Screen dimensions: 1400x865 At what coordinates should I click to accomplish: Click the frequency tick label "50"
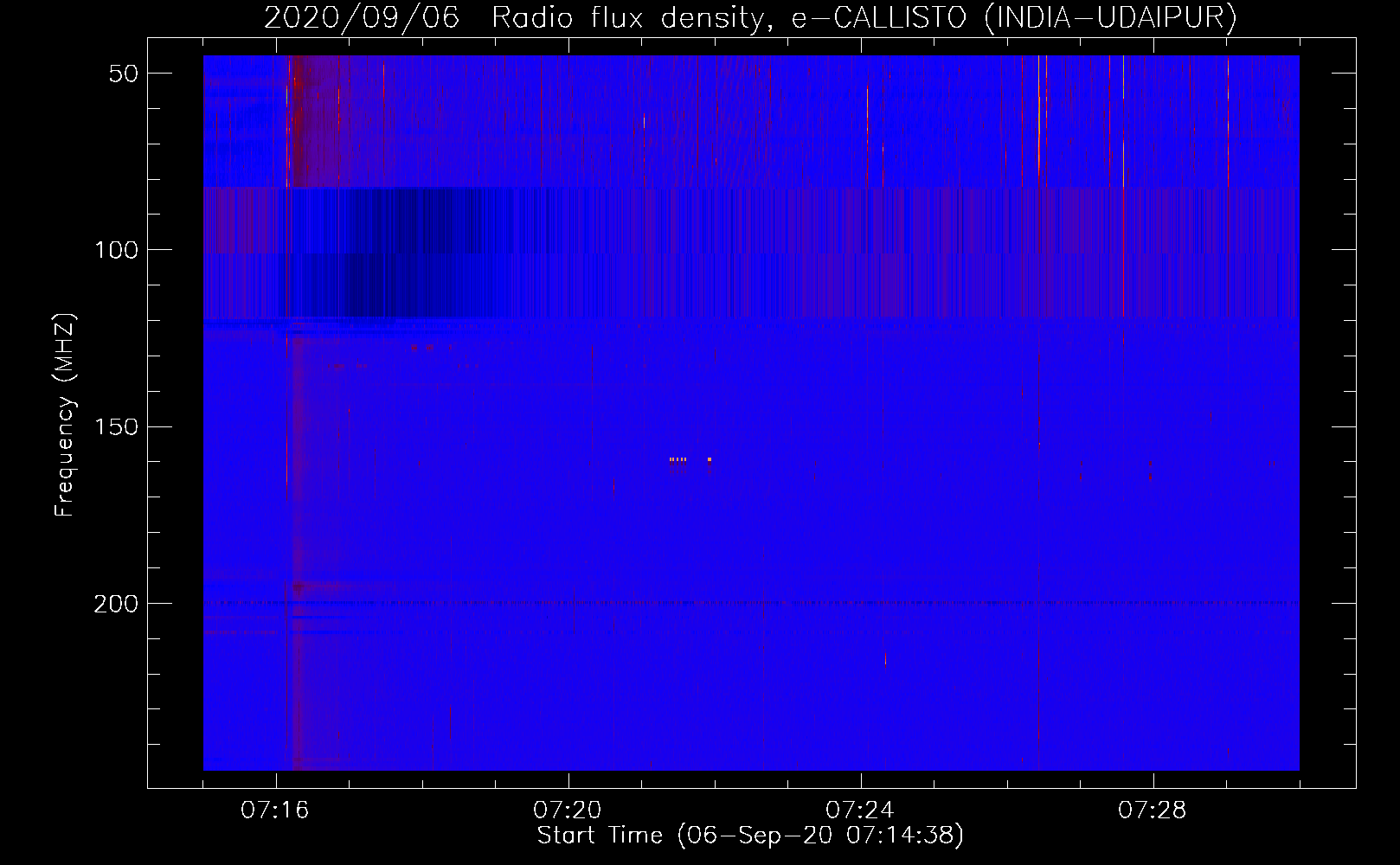click(x=124, y=74)
